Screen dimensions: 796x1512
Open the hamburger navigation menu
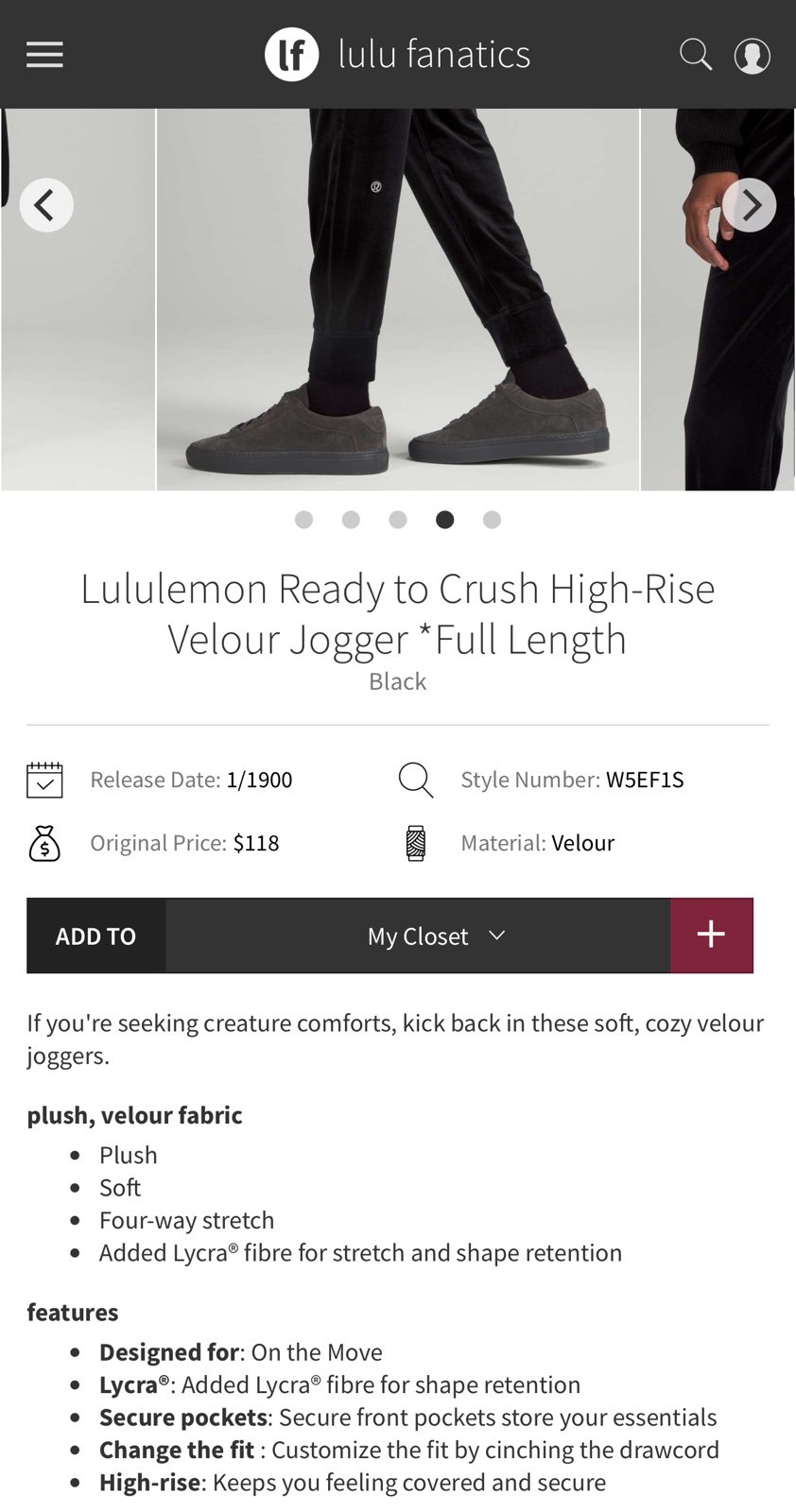[44, 55]
